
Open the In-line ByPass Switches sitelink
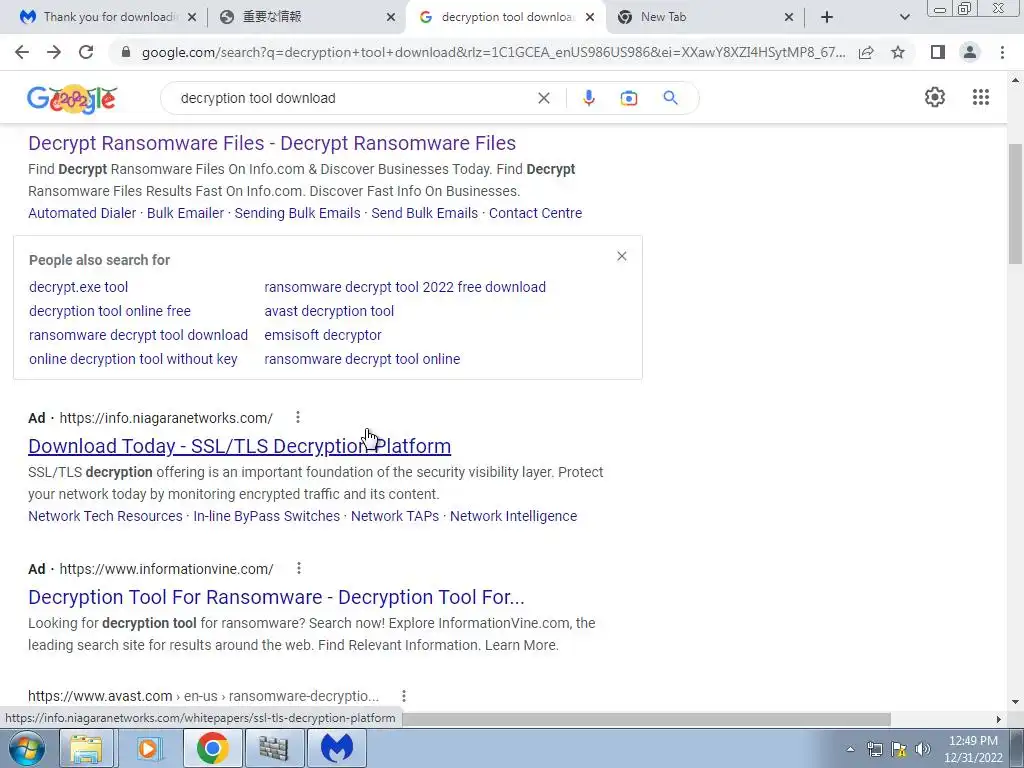click(266, 516)
